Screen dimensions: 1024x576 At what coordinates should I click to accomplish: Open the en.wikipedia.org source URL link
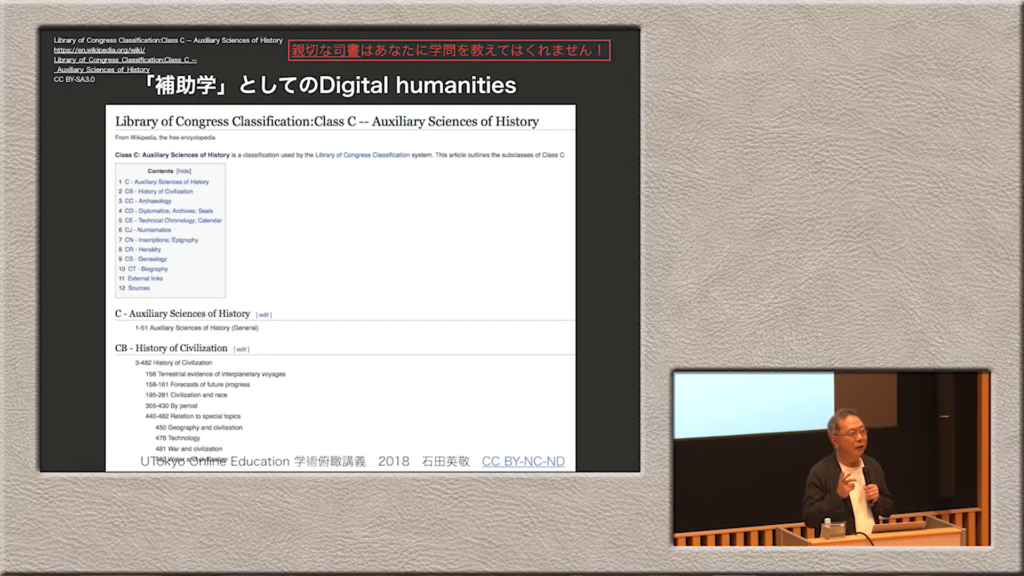125,59
